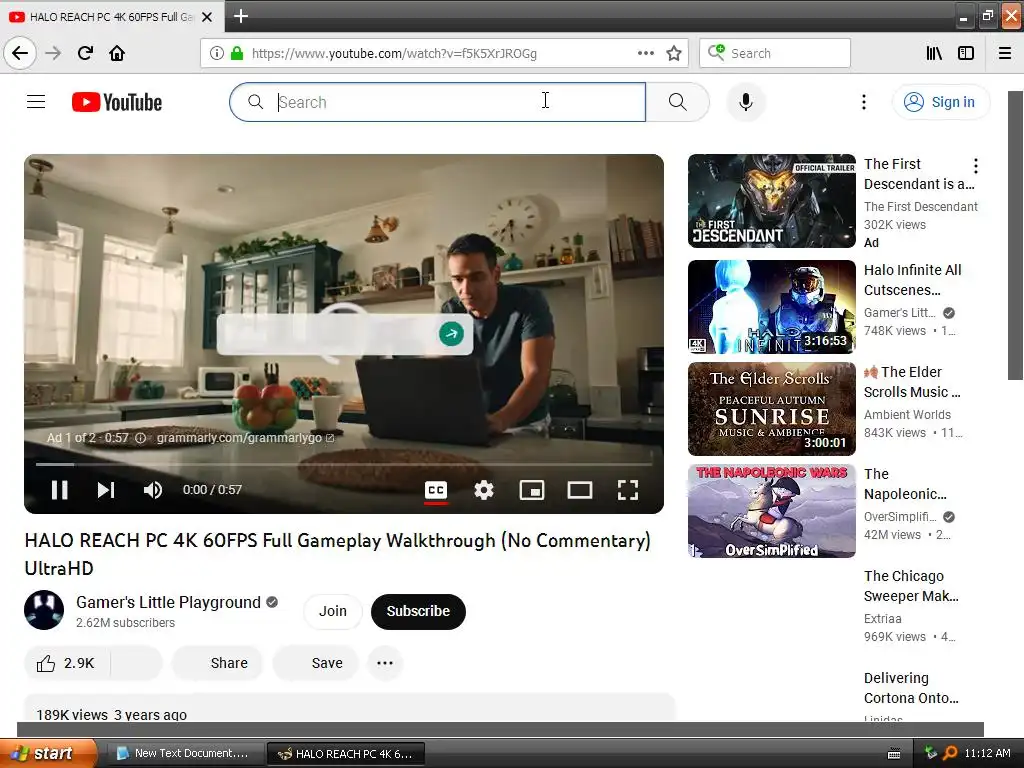Expand the description showing 189K views
The height and width of the screenshot is (768, 1024).
(x=349, y=708)
